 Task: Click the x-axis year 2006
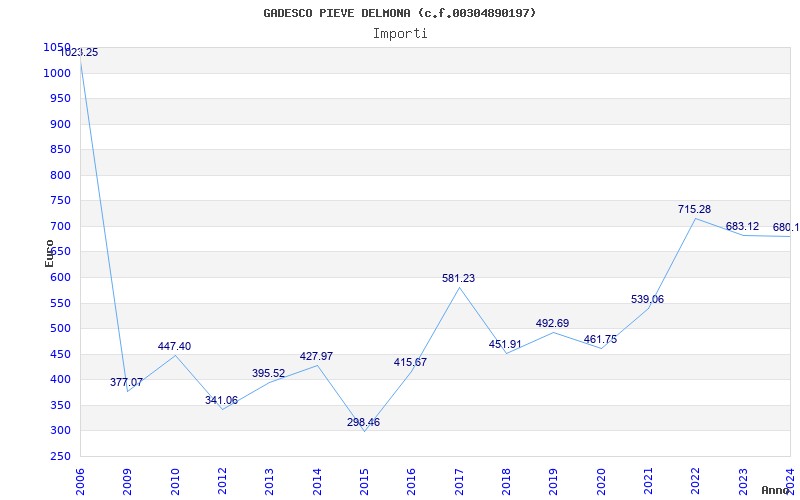80,481
